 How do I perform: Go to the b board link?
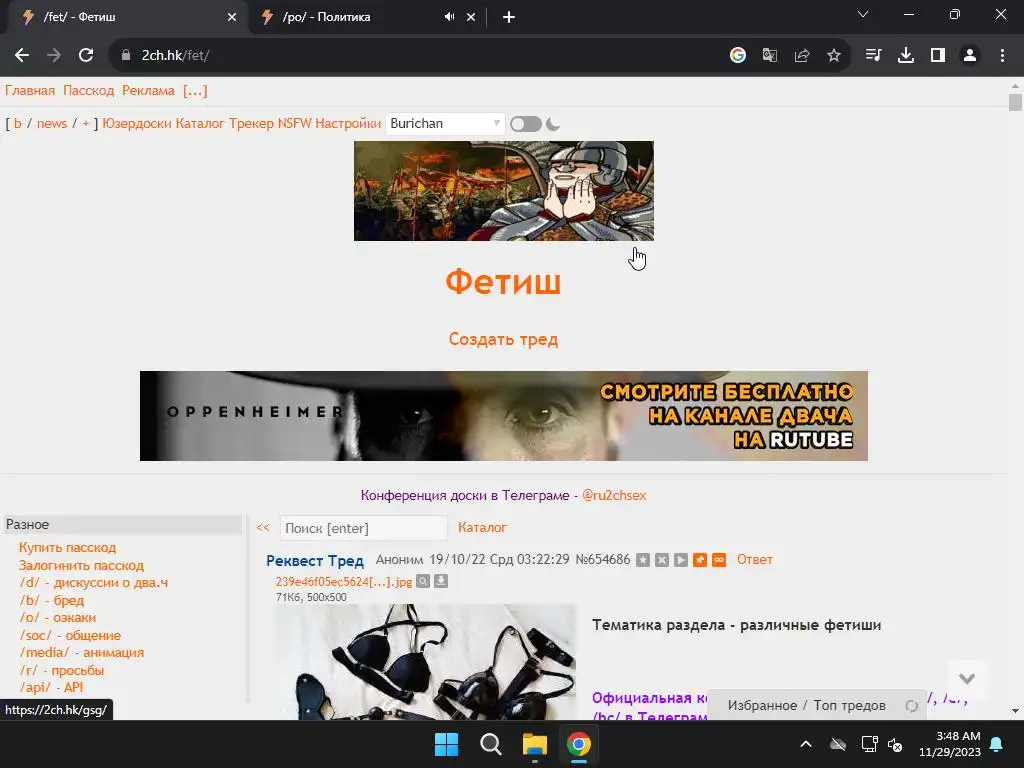[18, 123]
